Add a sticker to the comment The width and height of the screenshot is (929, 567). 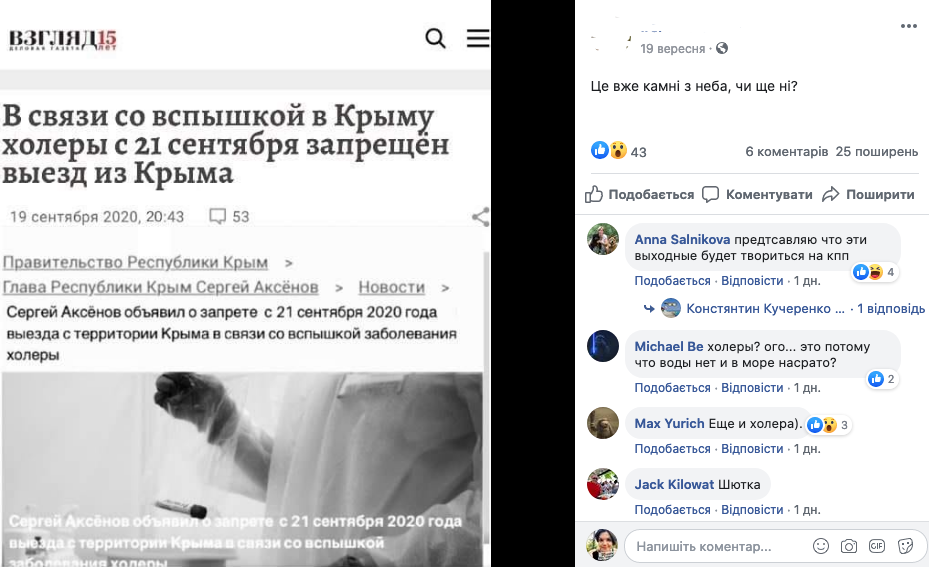[x=905, y=546]
